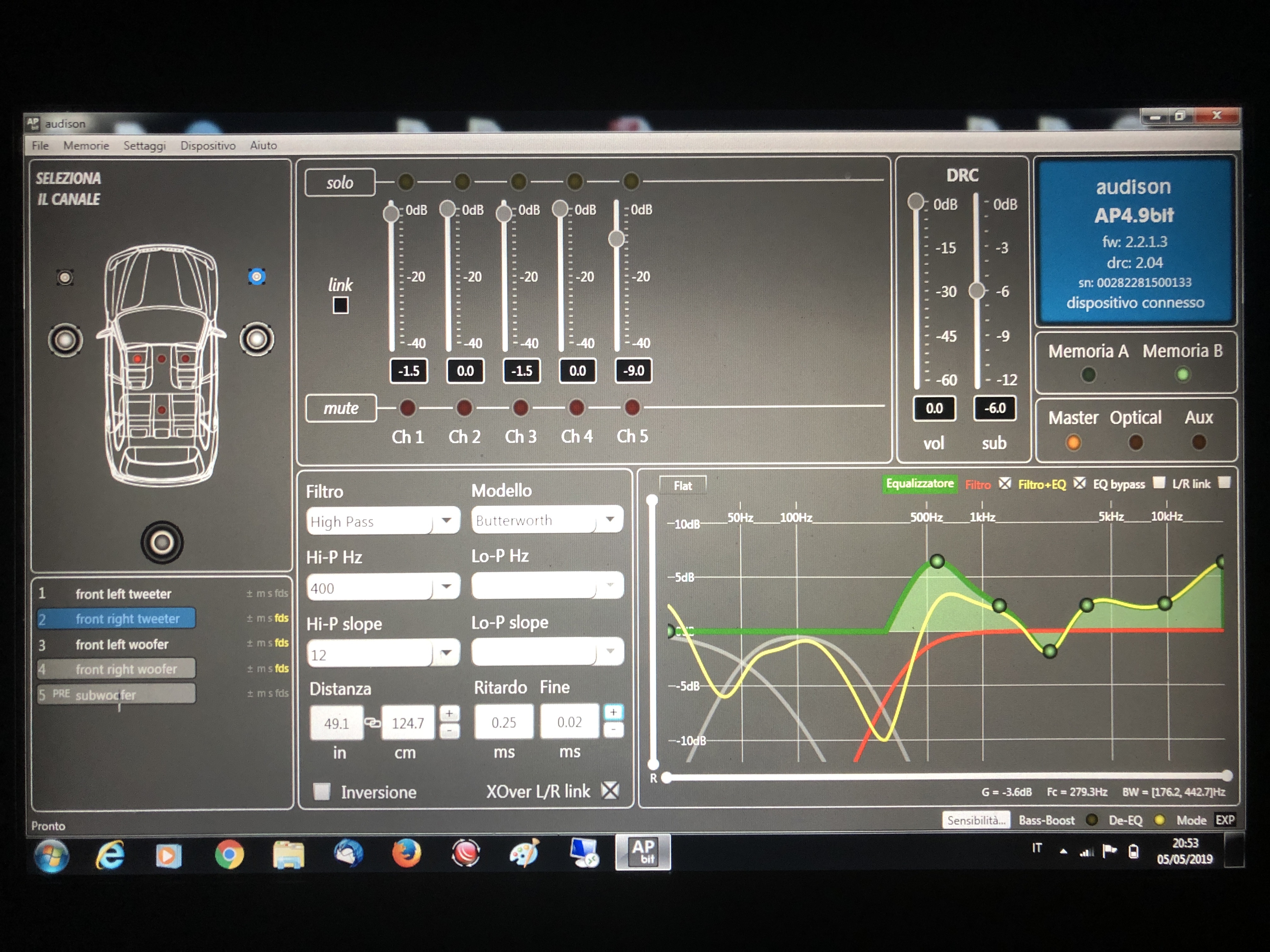Toggle the EQ bypass checkbox
Viewport: 1270px width, 952px height.
(1158, 483)
